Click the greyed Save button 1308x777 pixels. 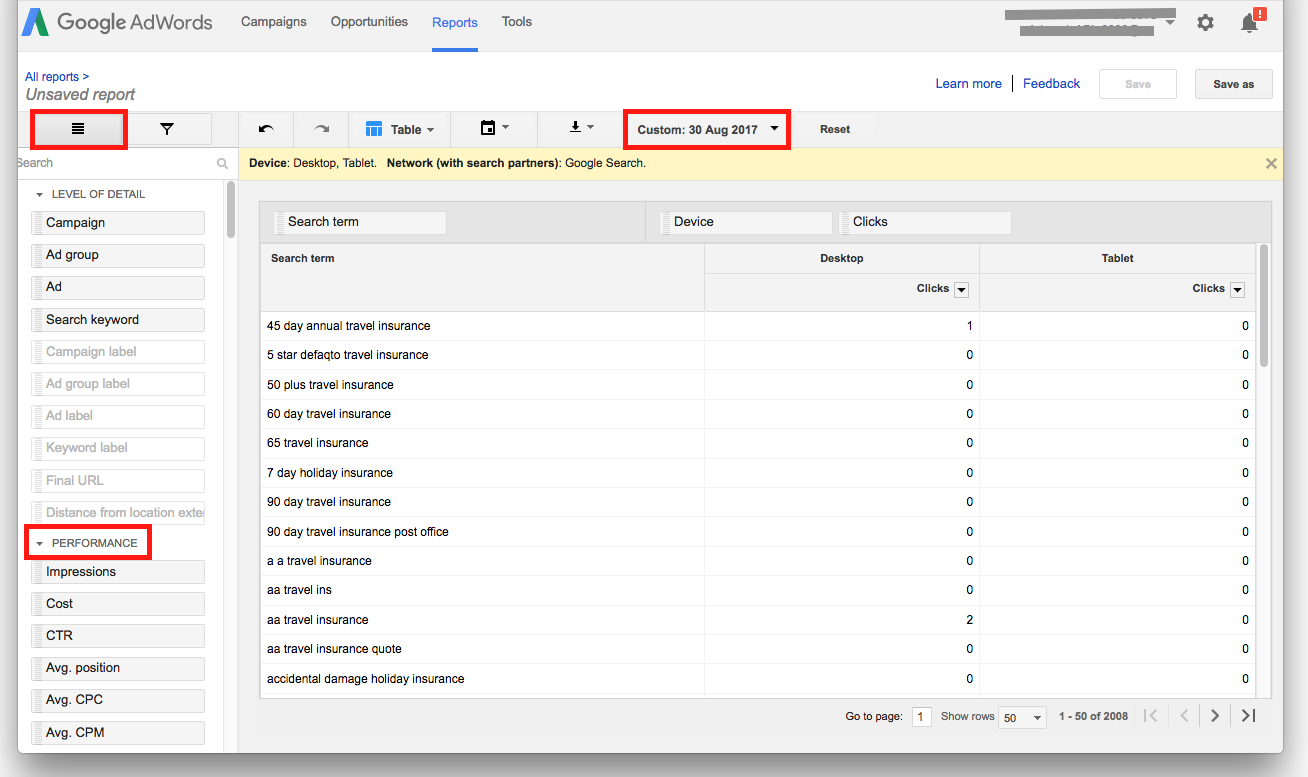1138,84
